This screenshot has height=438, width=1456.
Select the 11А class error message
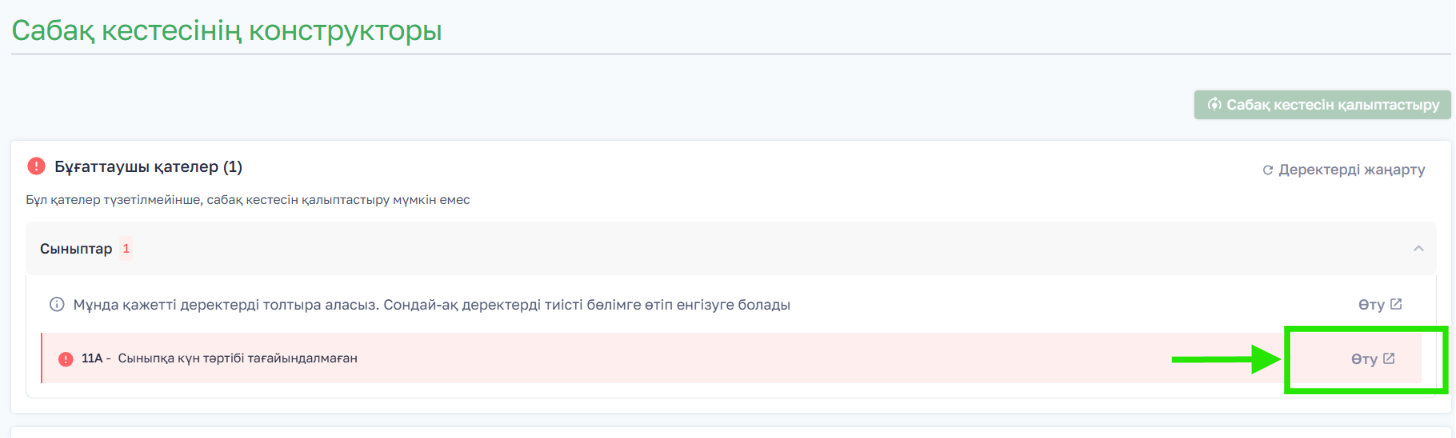220,358
